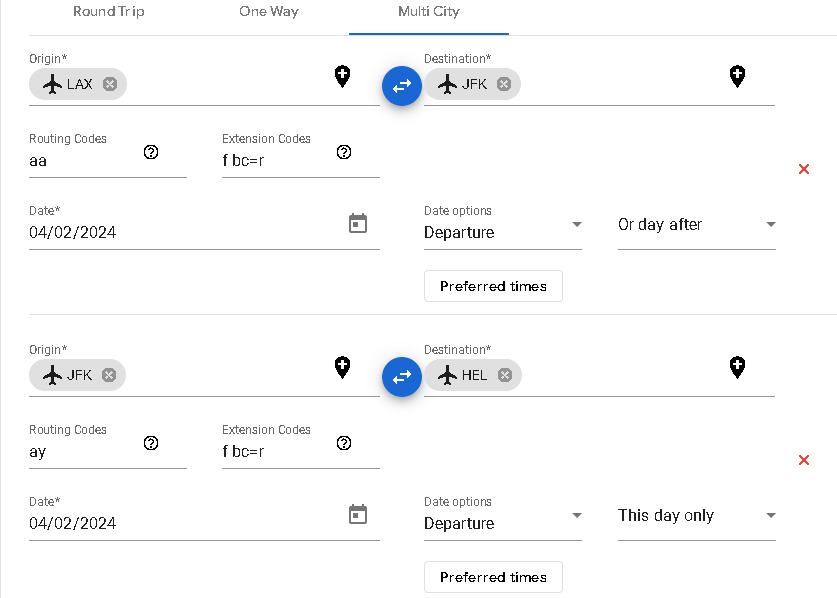Show help for 'aa' routing codes
This screenshot has width=837, height=598.
coord(151,152)
